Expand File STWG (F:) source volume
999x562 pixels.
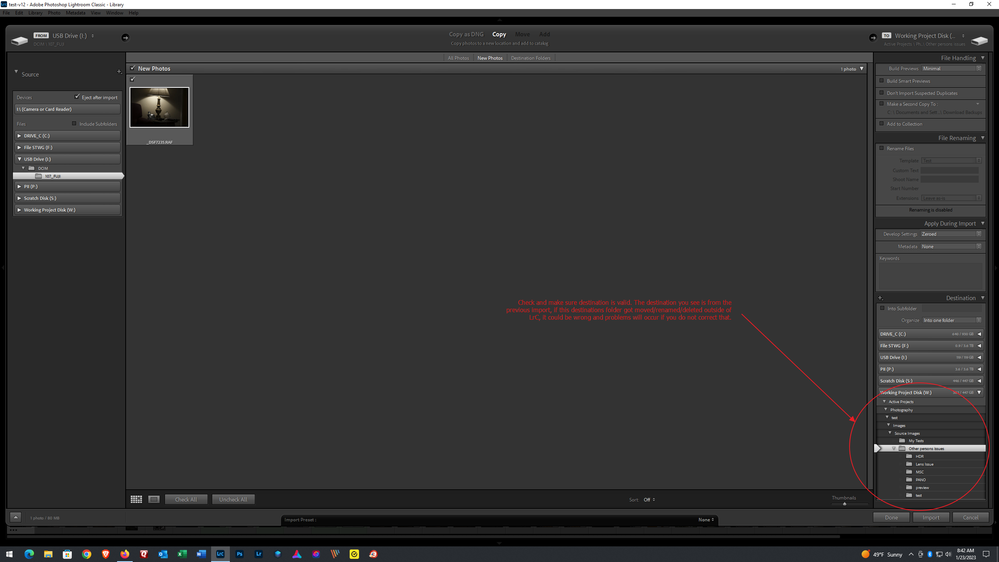19,147
